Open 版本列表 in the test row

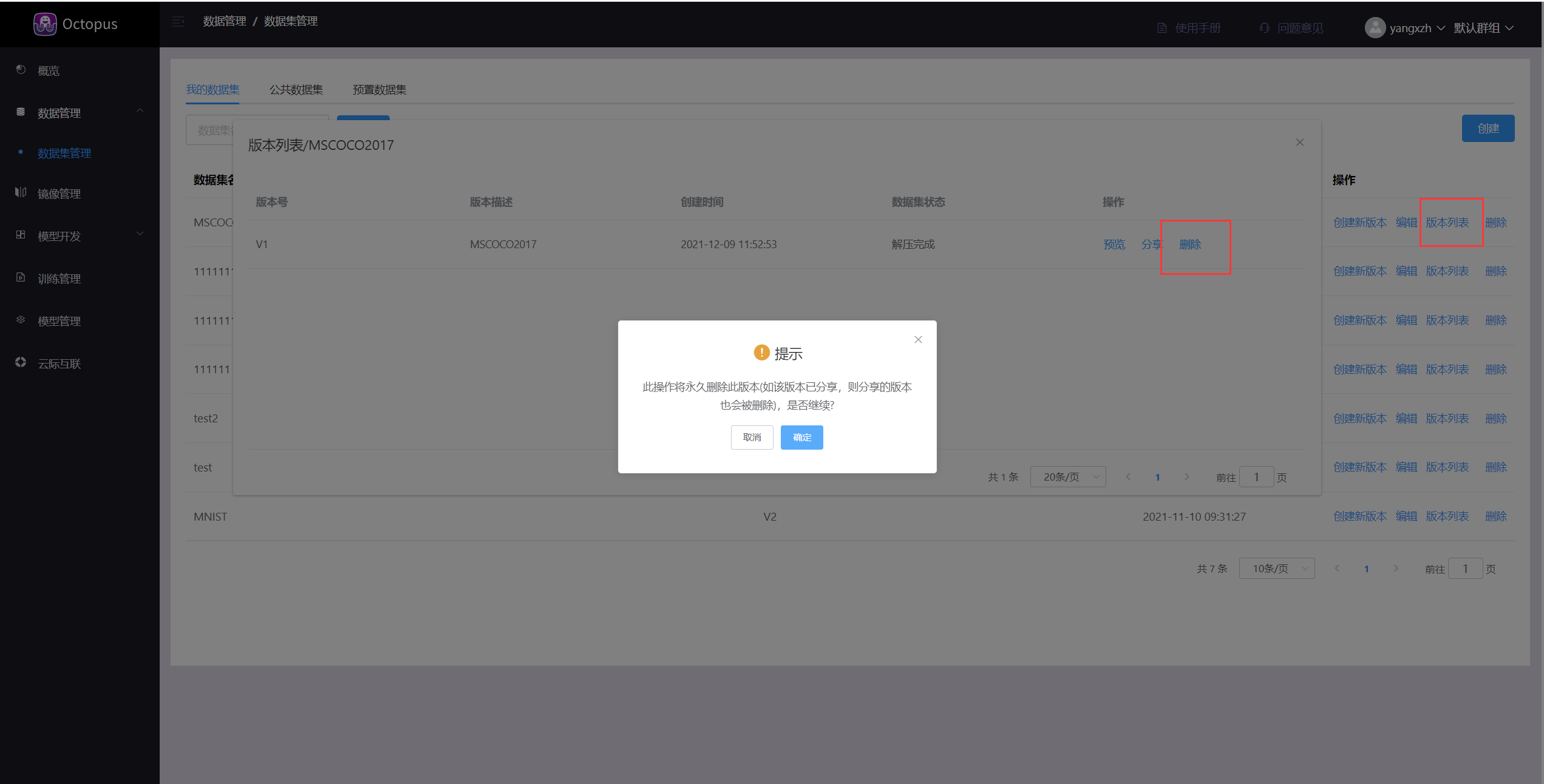[1447, 467]
